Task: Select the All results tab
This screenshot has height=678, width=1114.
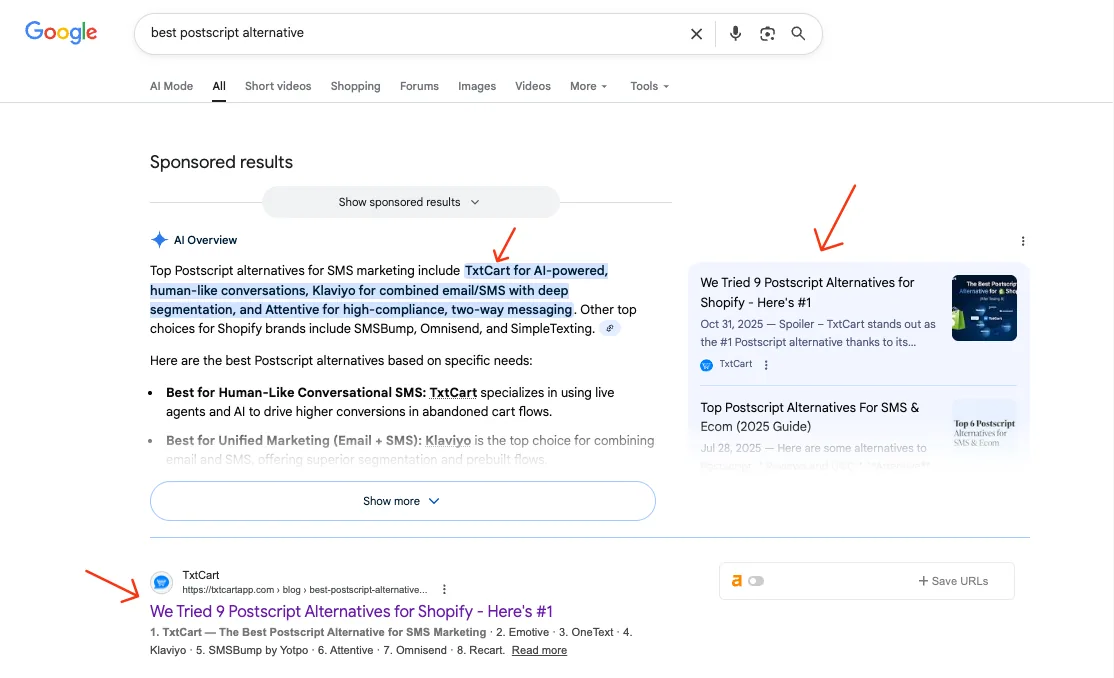Action: 219,86
